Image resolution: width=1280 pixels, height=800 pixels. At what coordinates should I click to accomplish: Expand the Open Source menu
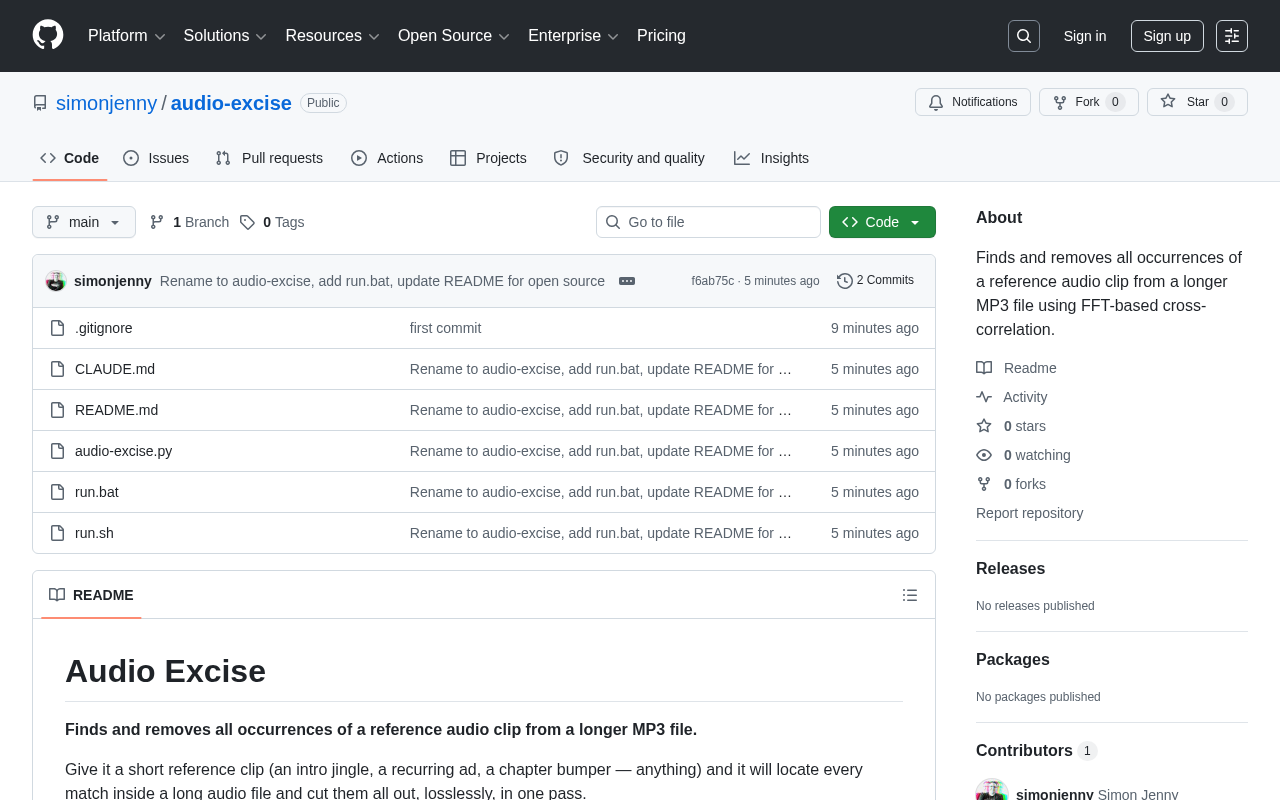click(x=454, y=36)
